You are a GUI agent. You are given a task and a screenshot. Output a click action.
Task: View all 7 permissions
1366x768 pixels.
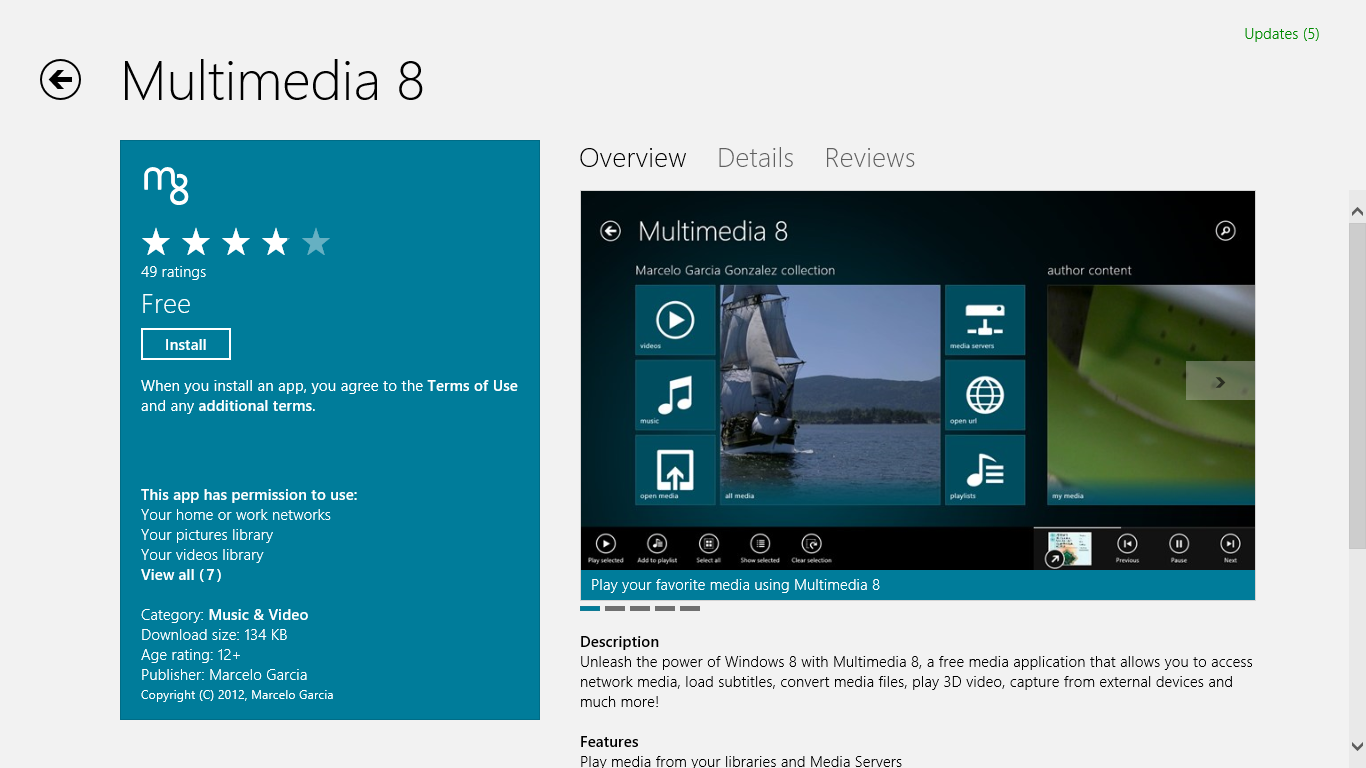tap(181, 575)
